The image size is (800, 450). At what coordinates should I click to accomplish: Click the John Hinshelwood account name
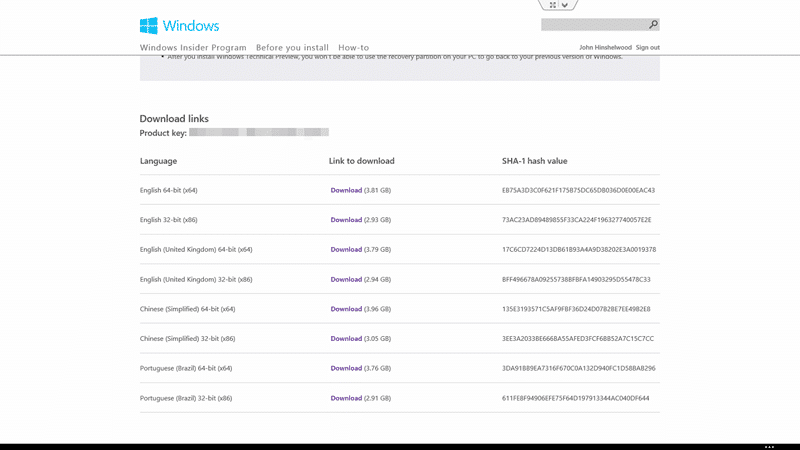605,47
